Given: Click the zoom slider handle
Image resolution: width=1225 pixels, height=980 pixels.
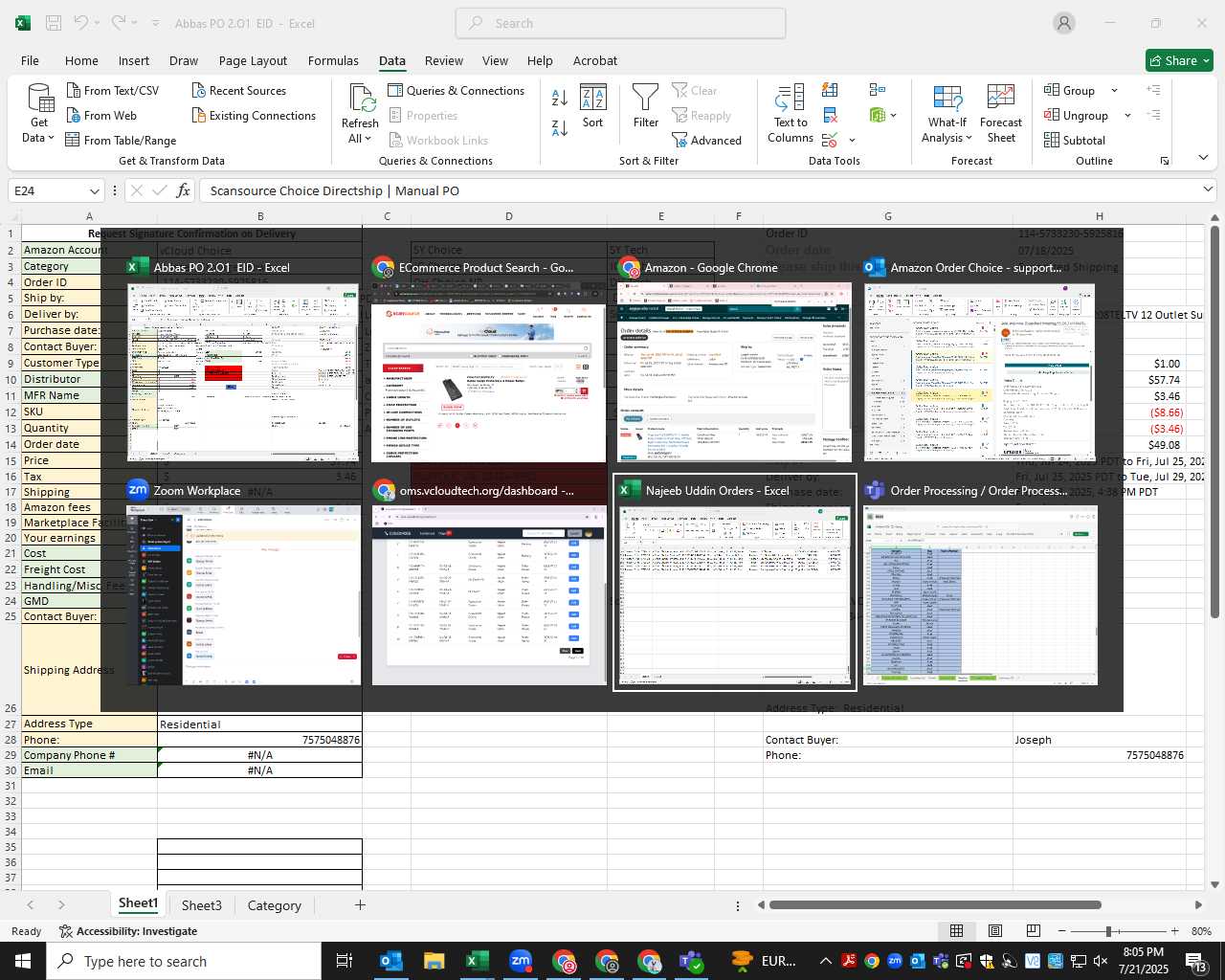Looking at the screenshot, I should point(1108,931).
